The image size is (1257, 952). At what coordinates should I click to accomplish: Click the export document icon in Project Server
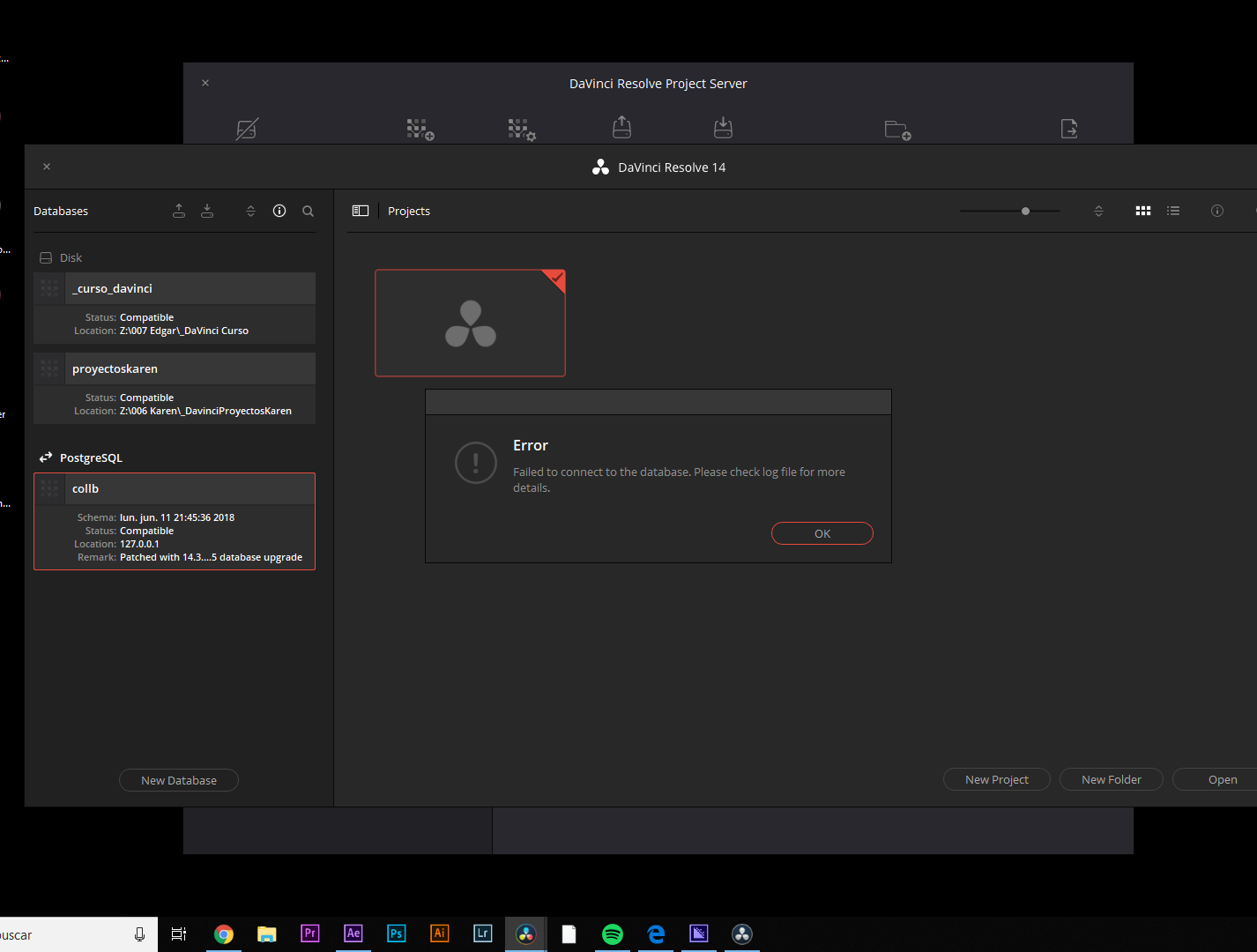click(x=1069, y=129)
